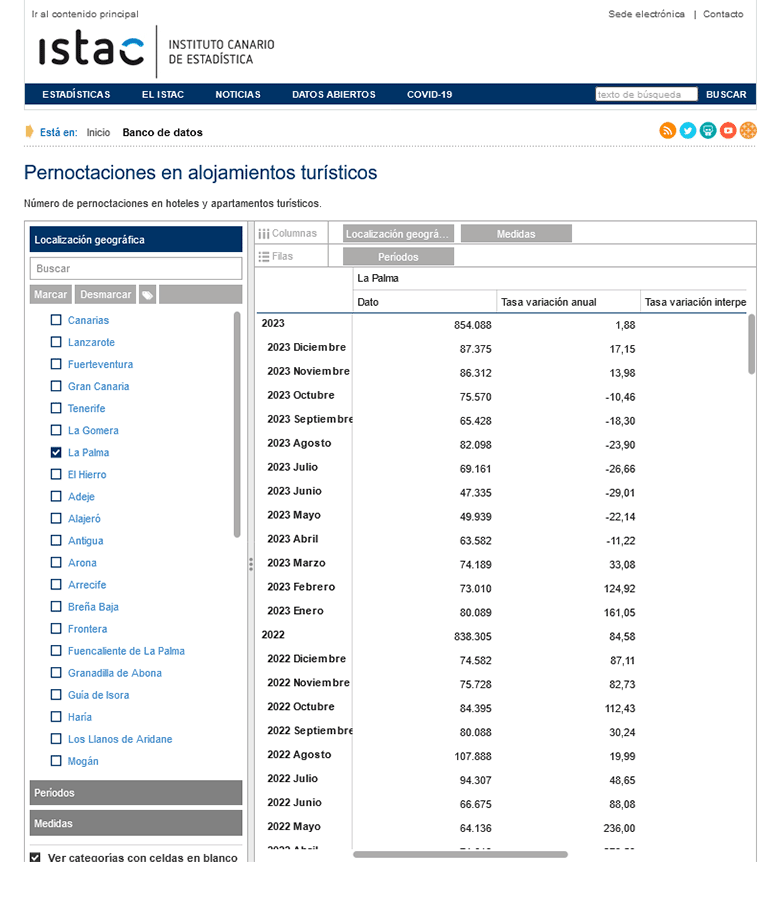Open the YouTube channel icon
Viewport: 779px width, 900px height.
[728, 131]
